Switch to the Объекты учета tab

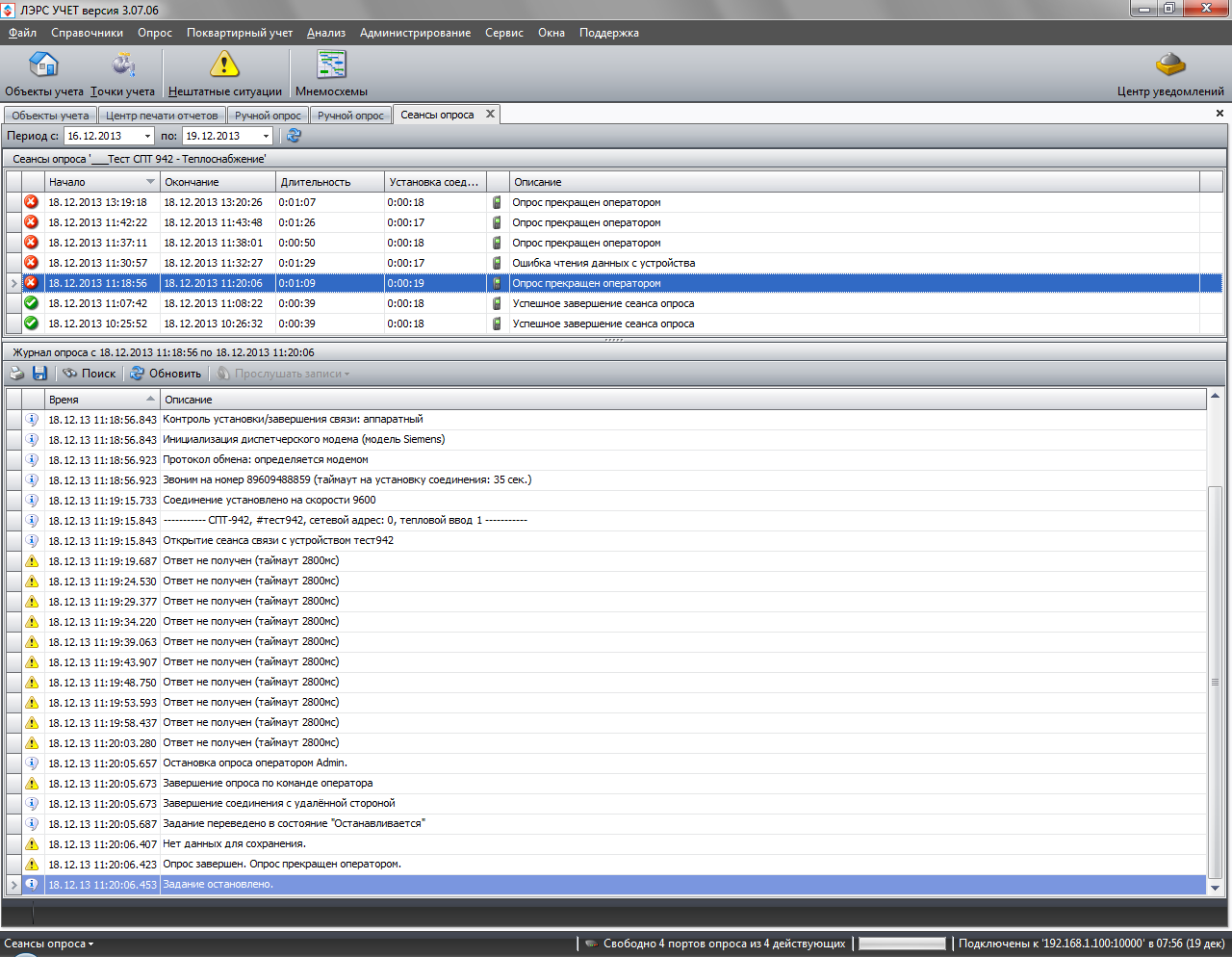click(50, 116)
